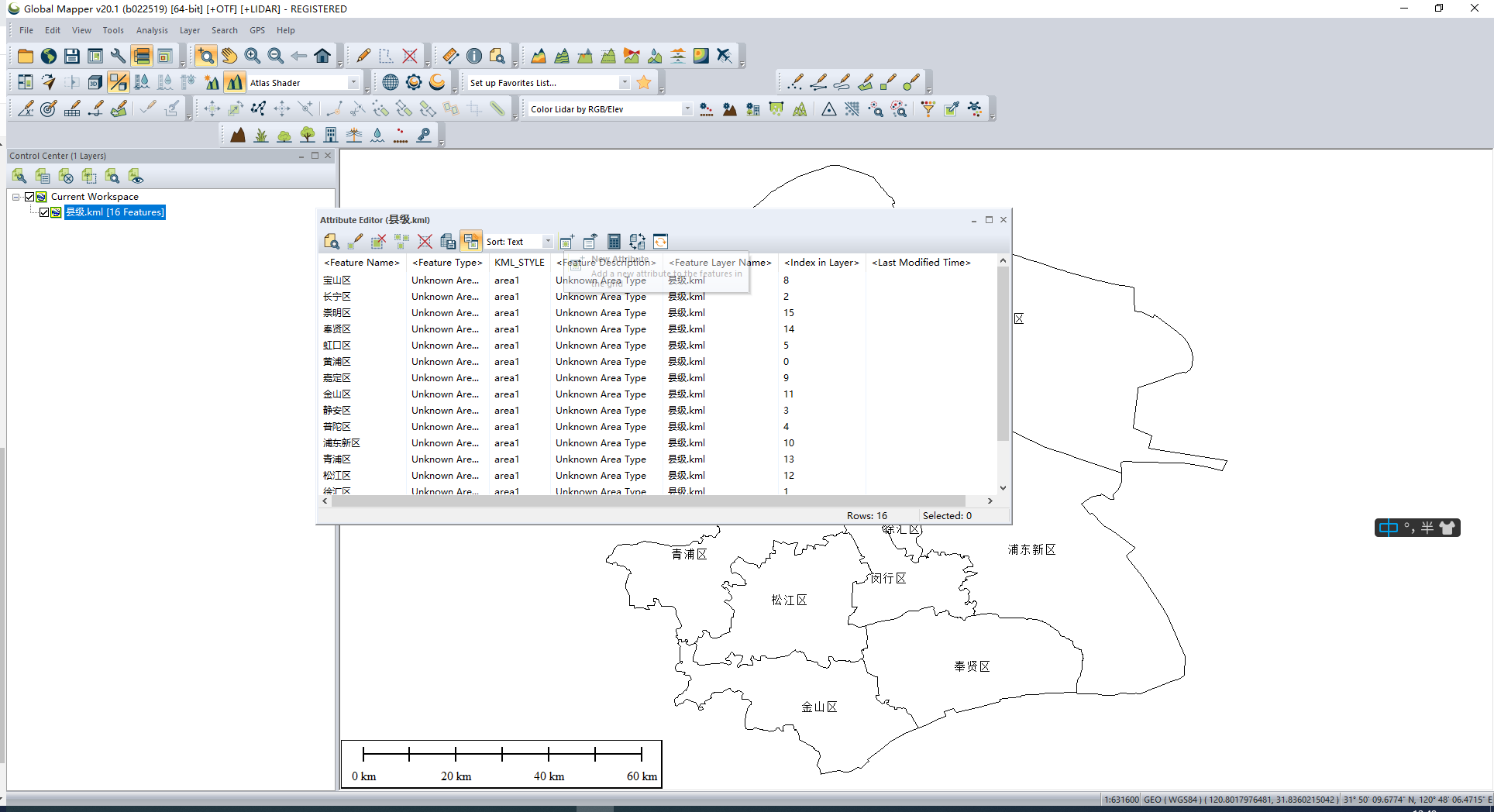Open the Measure tool
This screenshot has height=812, width=1494.
tap(449, 56)
